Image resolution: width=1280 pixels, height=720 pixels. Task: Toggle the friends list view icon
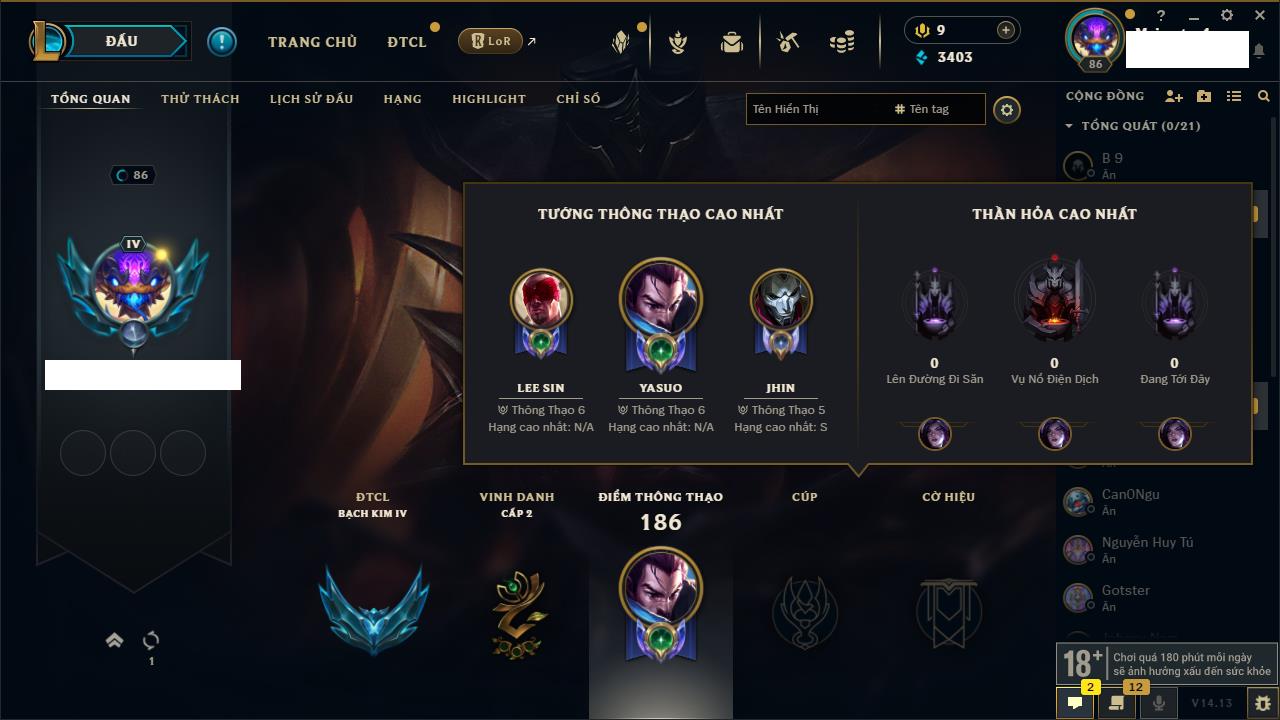point(1234,96)
